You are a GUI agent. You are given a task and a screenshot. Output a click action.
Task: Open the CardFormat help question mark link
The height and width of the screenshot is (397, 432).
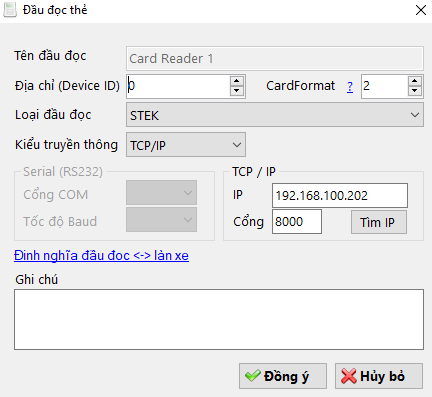coord(350,87)
